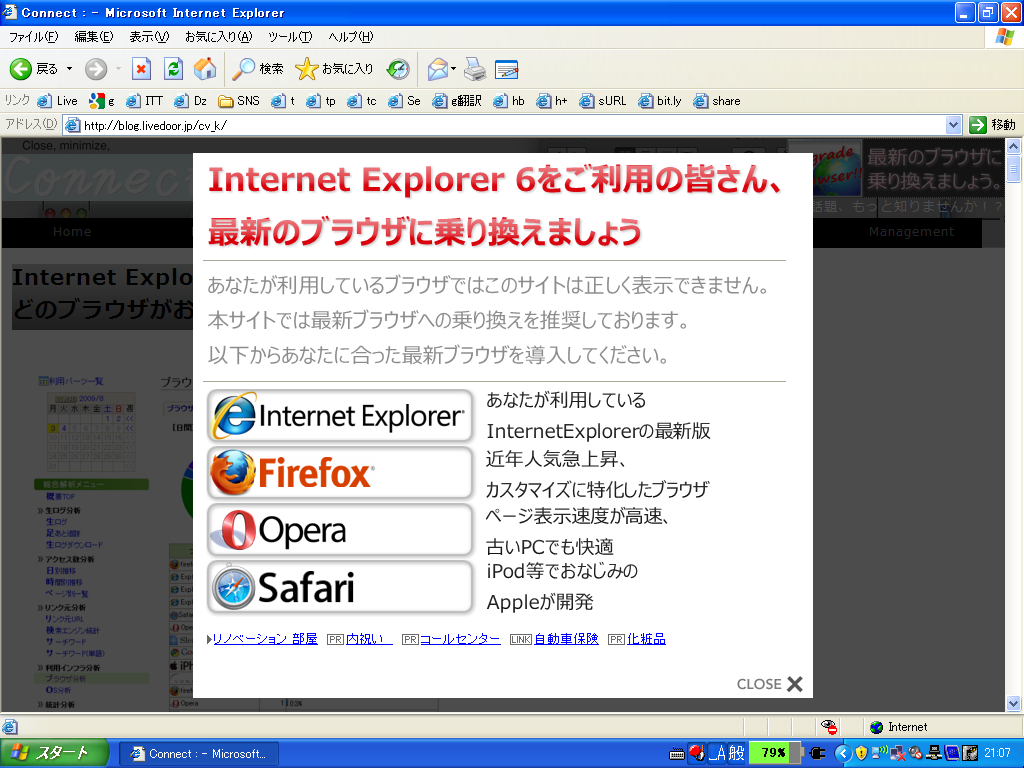
Task: Click the Forward arrow toolbar button
Action: click(97, 69)
